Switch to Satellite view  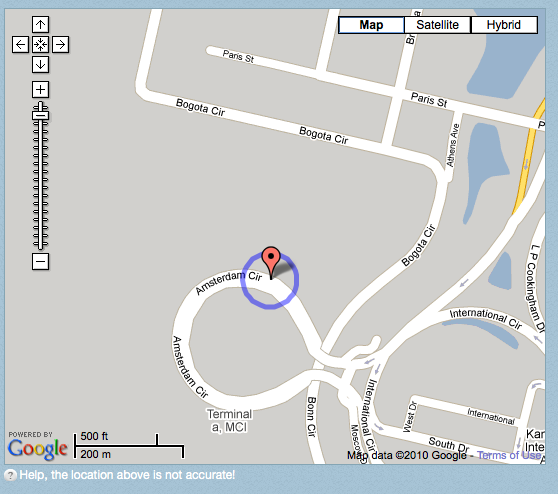pos(437,25)
